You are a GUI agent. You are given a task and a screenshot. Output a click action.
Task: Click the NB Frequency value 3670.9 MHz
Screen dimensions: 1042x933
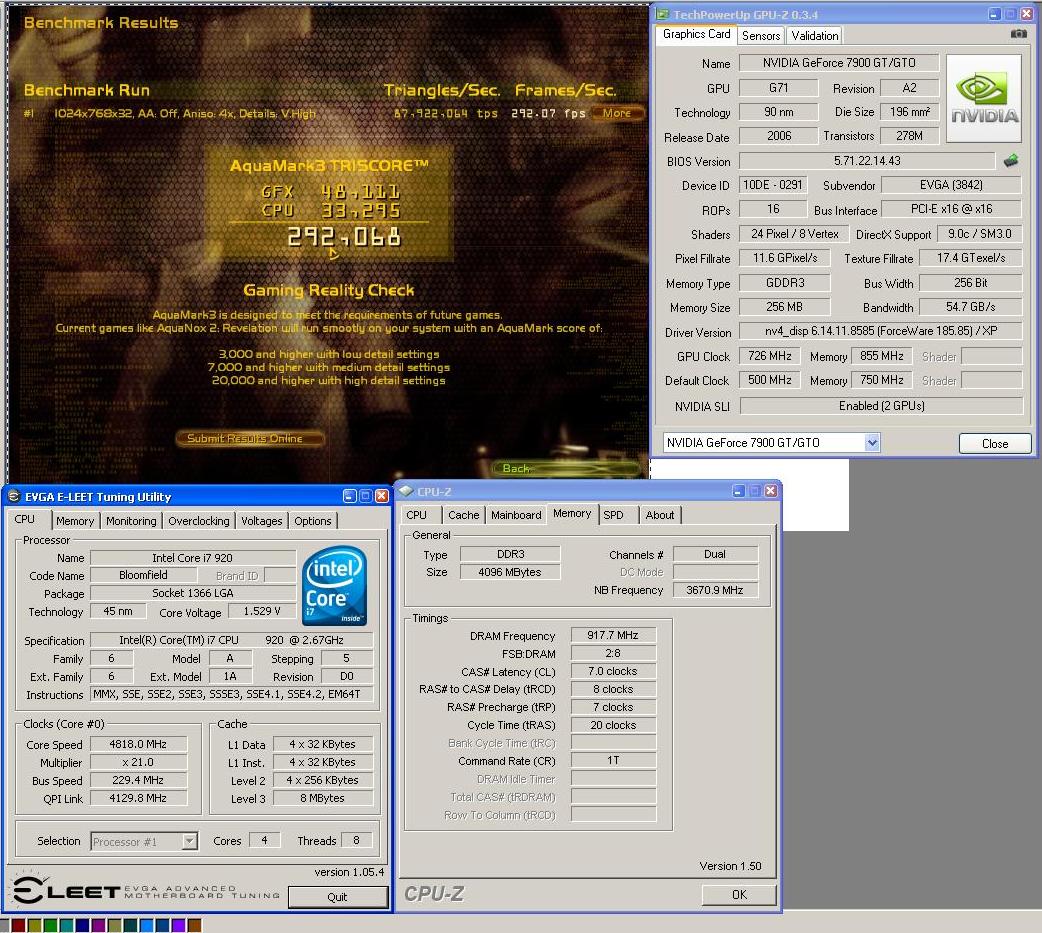(x=715, y=590)
